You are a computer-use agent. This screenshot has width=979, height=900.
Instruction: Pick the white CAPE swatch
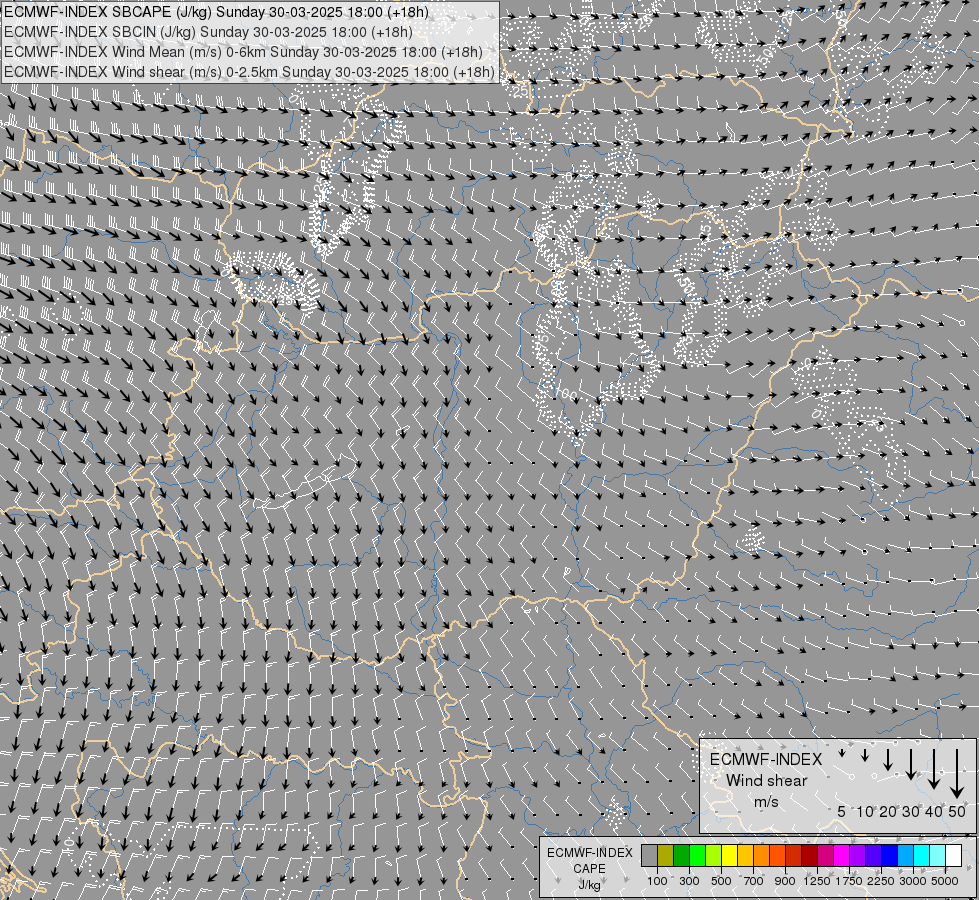[953, 856]
